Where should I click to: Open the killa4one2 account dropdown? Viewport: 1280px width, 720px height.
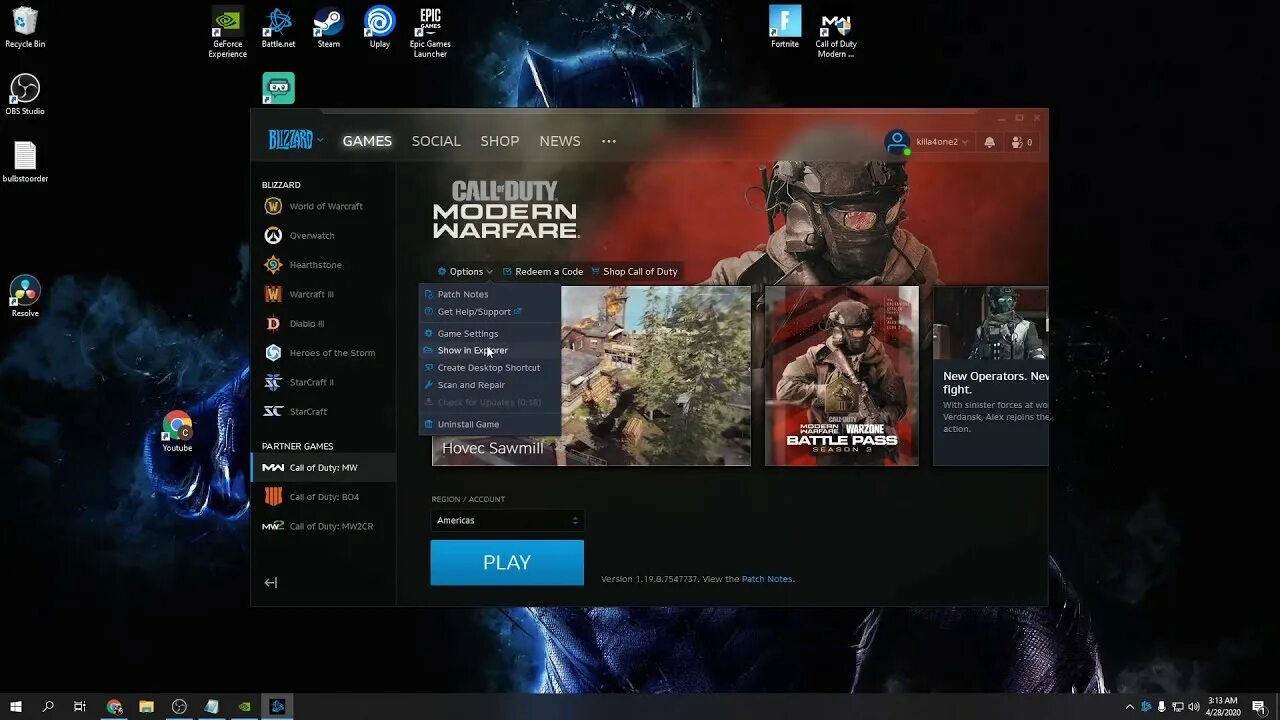point(942,142)
